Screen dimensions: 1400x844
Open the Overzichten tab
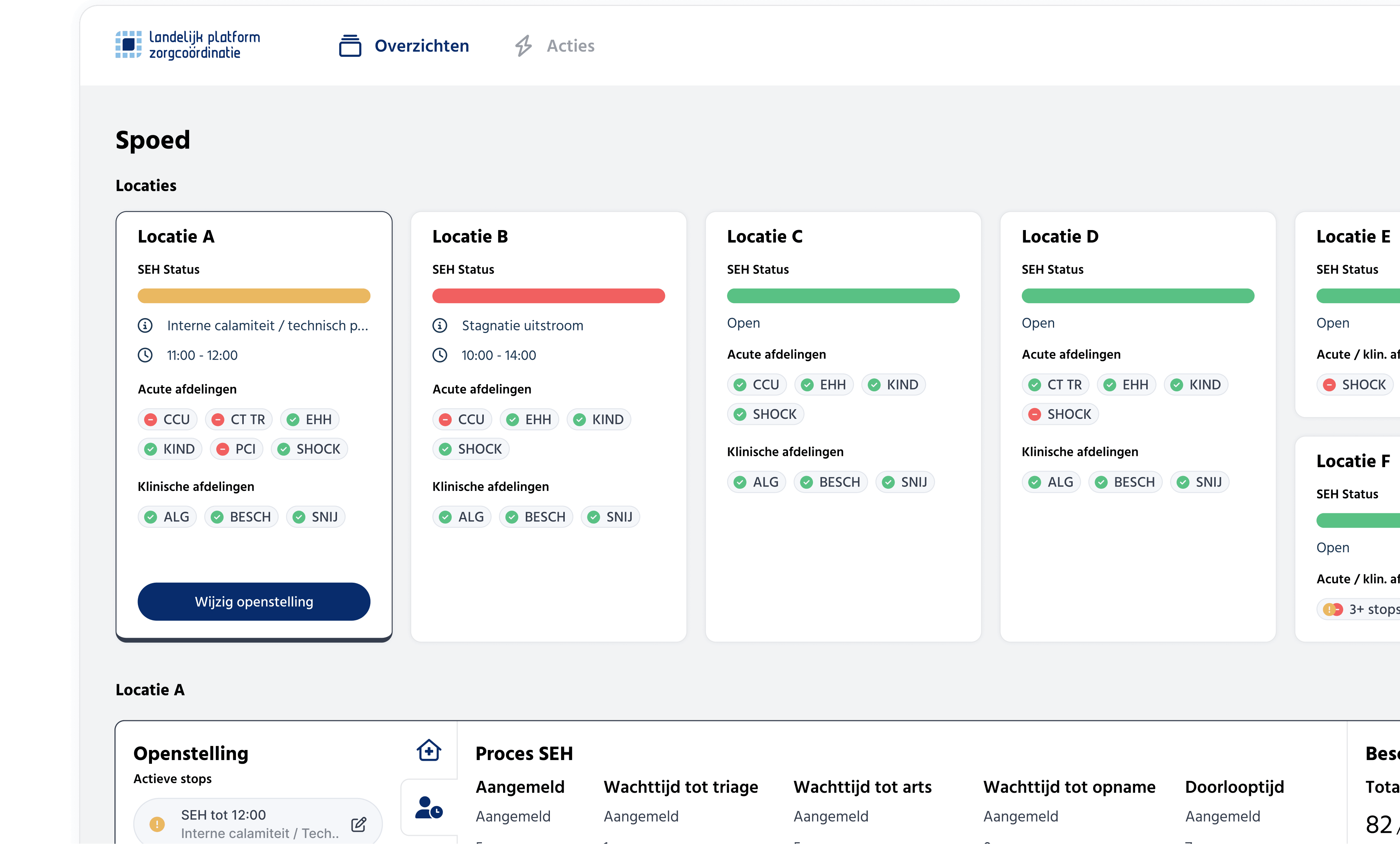(x=421, y=45)
